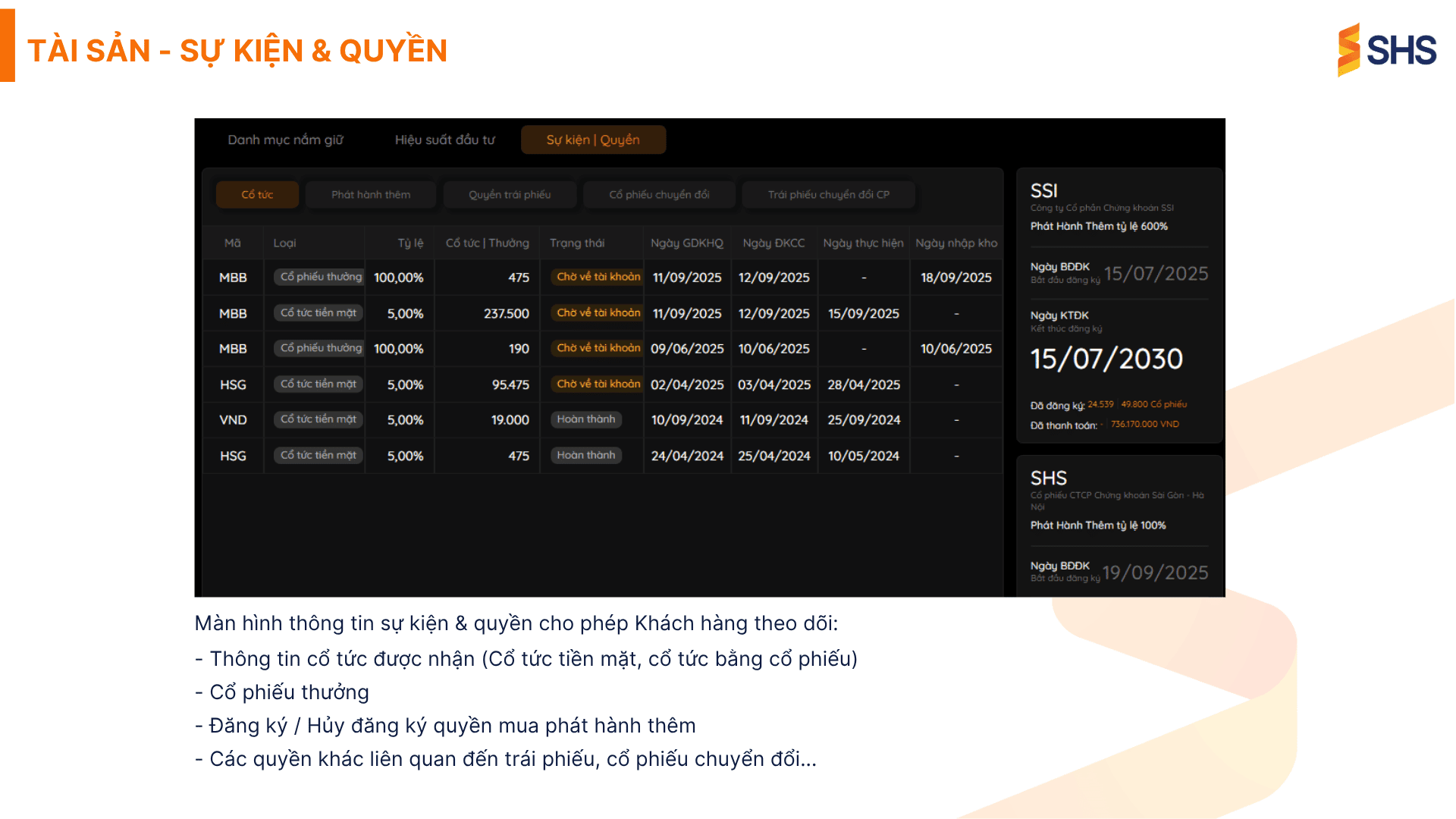
Task: Select the 09/06/2025 ex-rights date
Action: click(x=687, y=349)
